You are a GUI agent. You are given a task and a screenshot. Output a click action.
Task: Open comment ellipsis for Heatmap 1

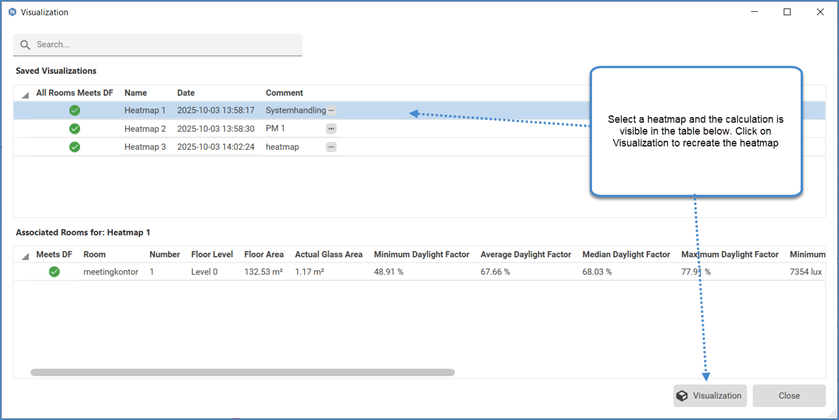coord(331,111)
